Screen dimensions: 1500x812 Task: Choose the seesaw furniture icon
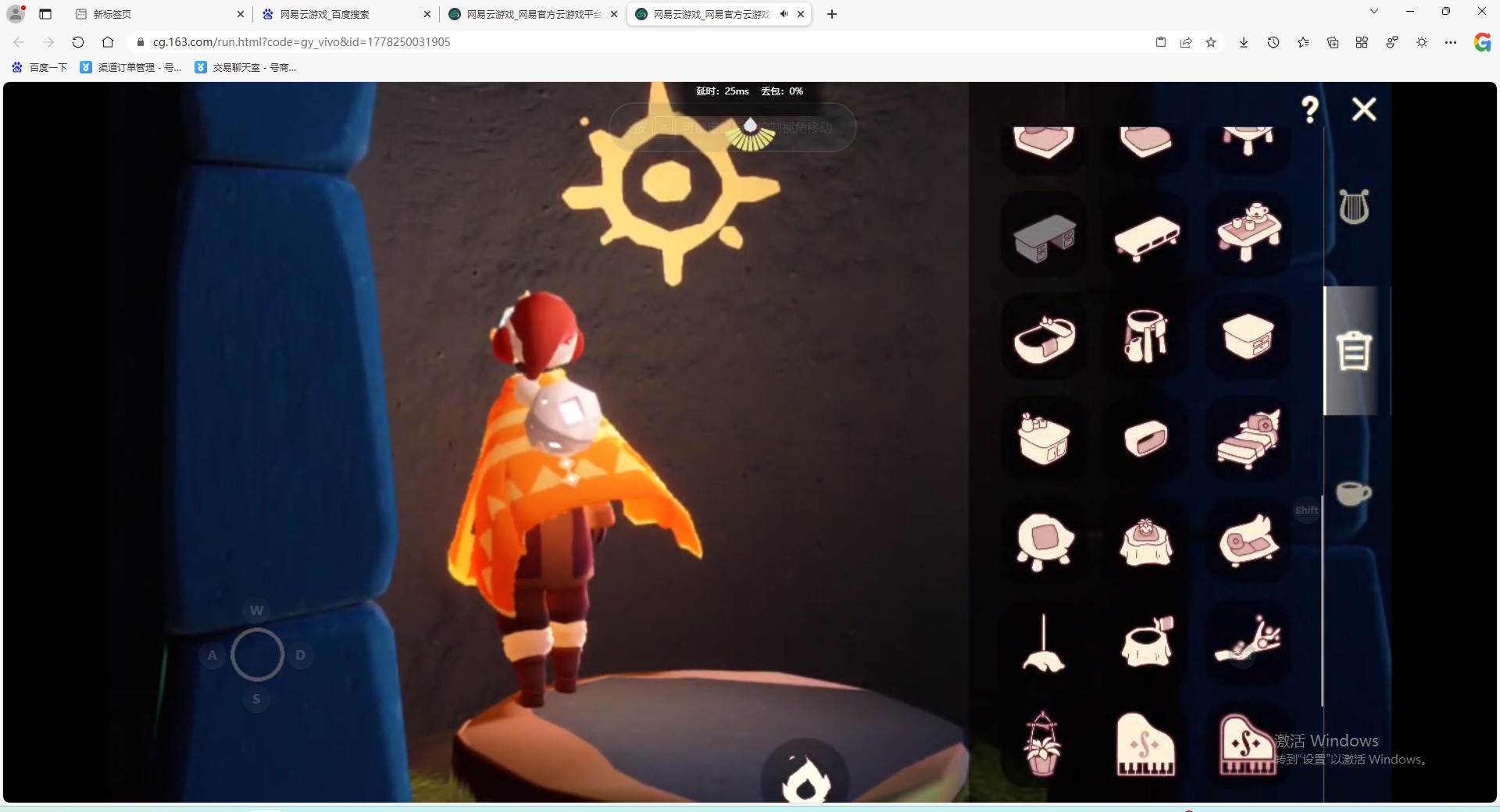point(1248,640)
